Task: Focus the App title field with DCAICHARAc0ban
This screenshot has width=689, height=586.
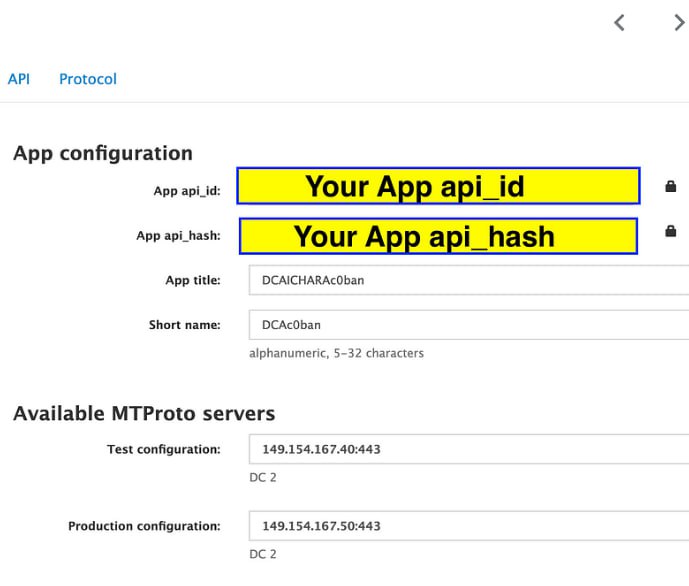Action: tap(468, 280)
